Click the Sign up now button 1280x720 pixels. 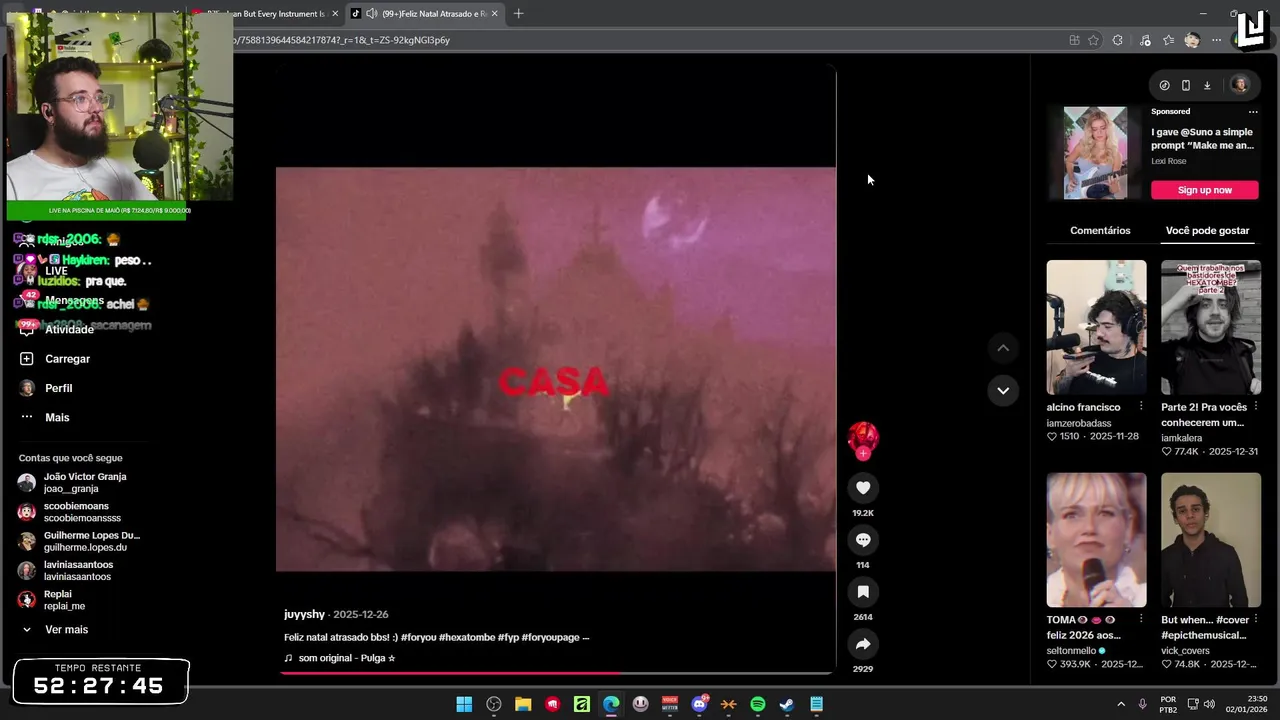[x=1204, y=190]
